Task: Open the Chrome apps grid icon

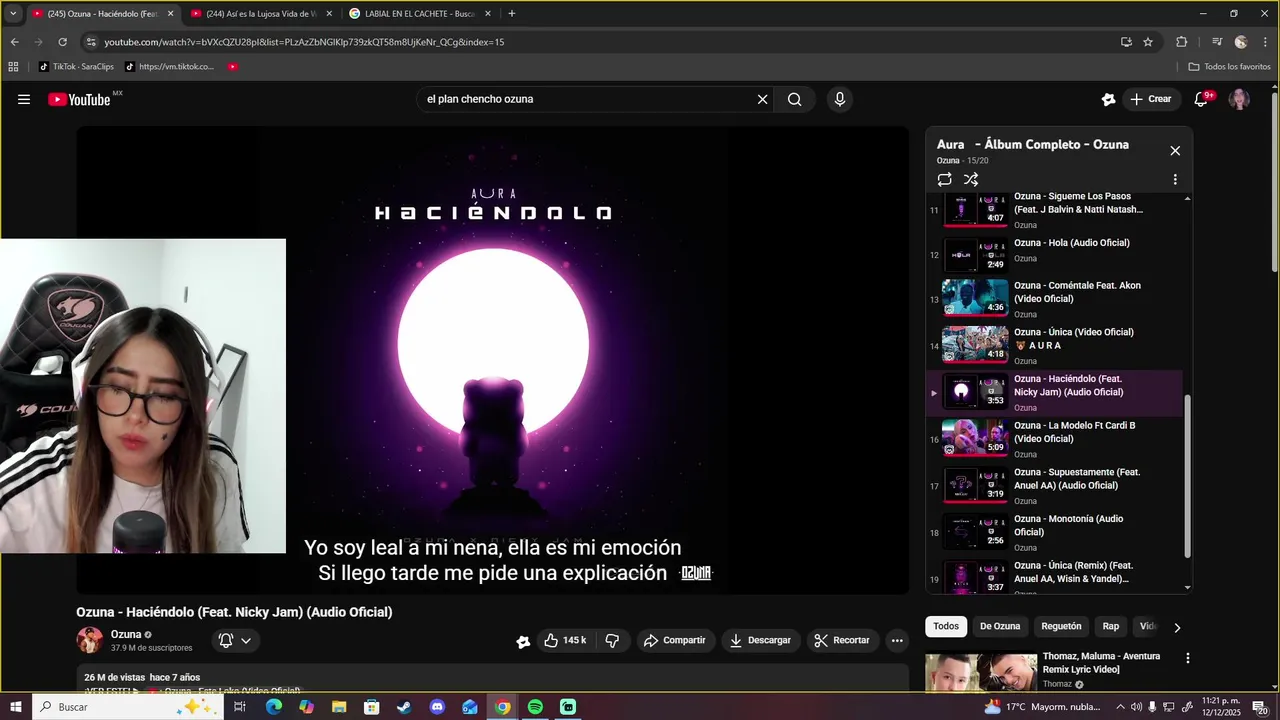Action: tap(13, 67)
